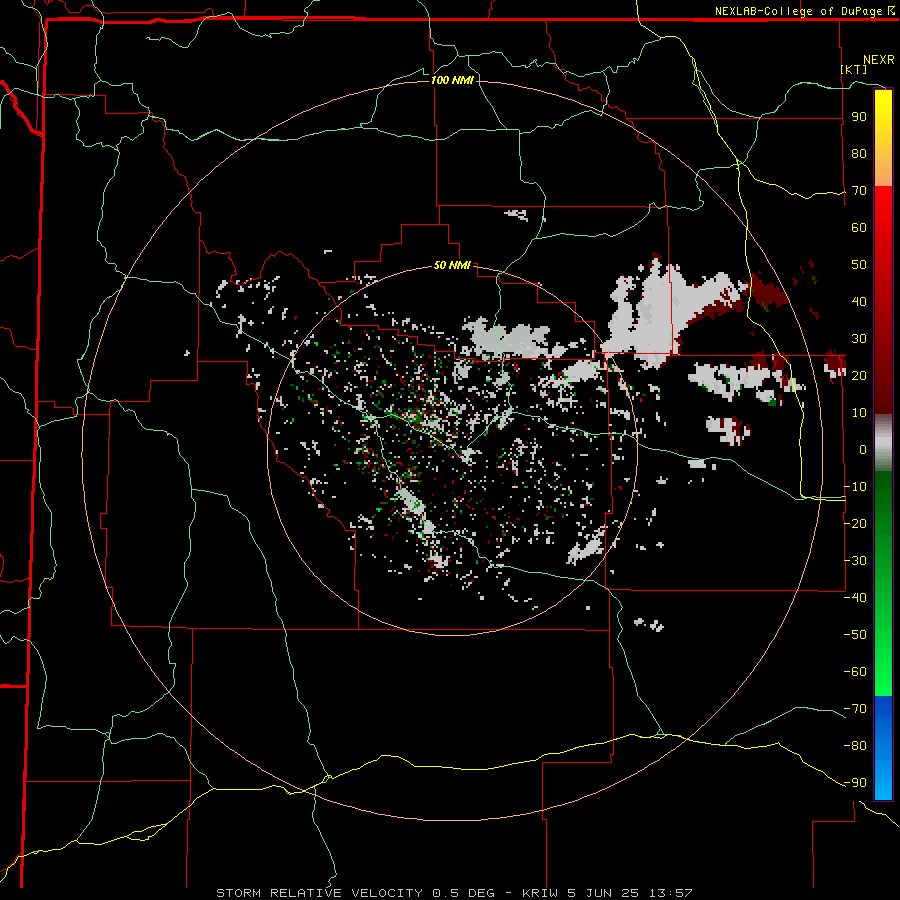Select the 0 value on the velocity scale

863,449
